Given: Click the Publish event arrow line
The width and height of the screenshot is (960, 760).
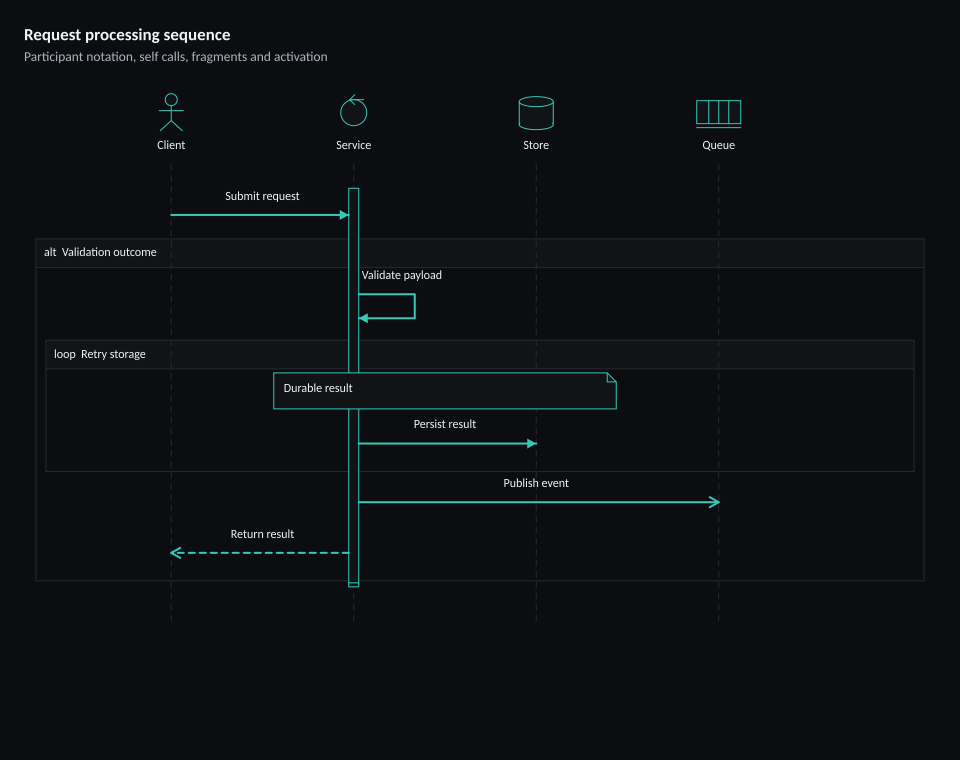Looking at the screenshot, I should point(539,502).
